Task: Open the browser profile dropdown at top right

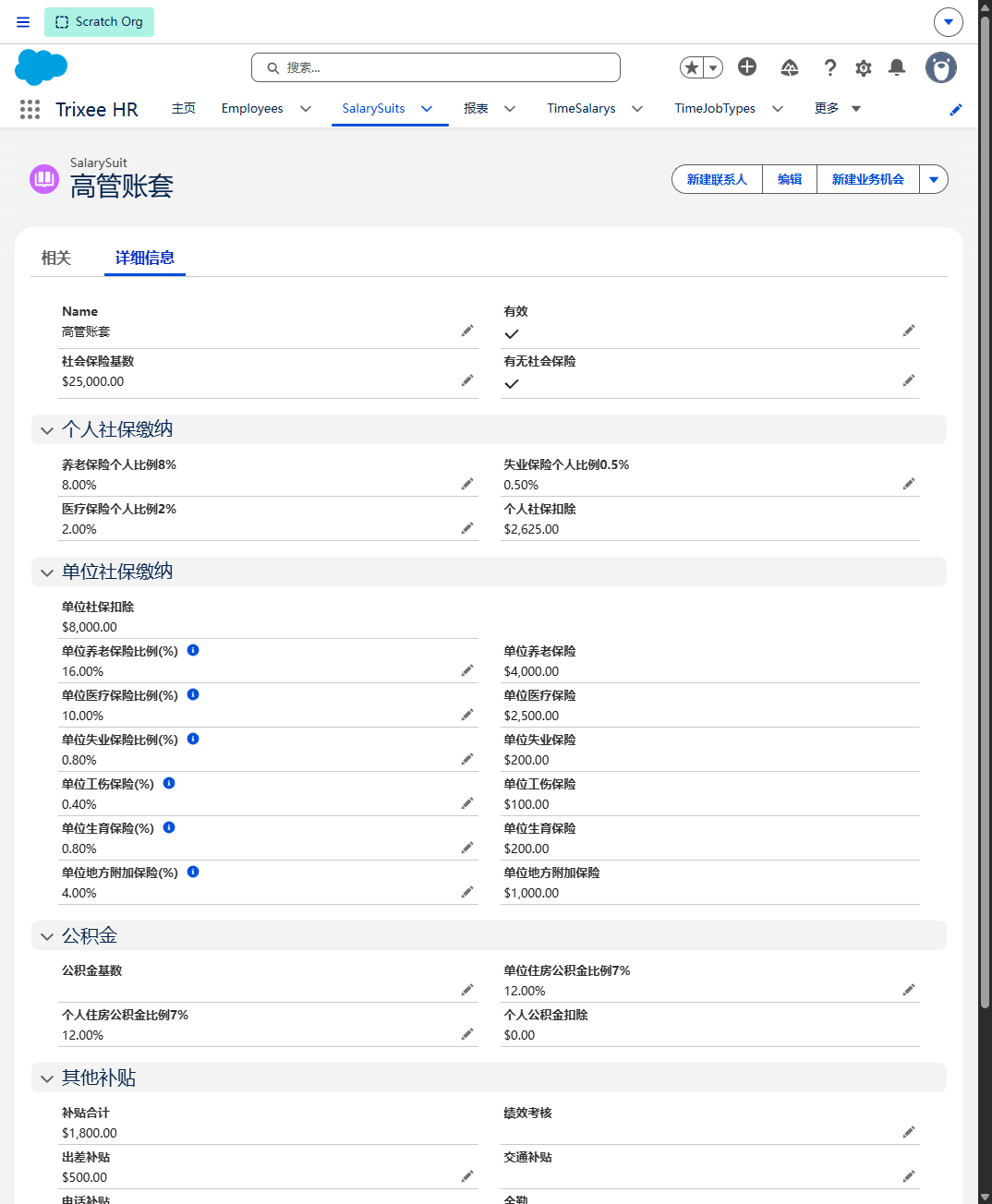Action: click(949, 22)
